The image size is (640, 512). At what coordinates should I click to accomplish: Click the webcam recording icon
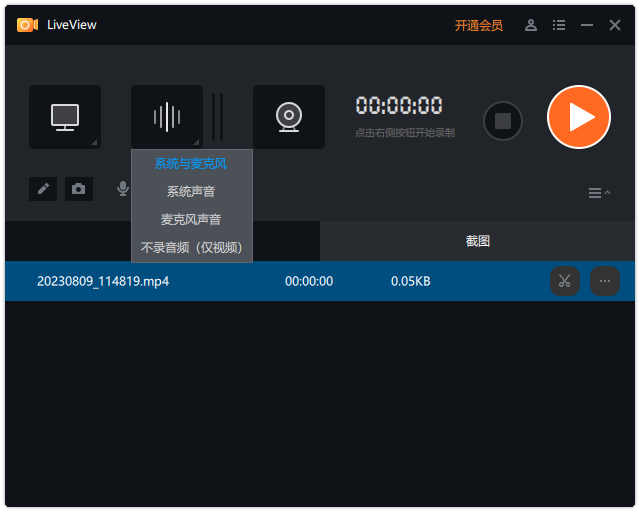point(289,117)
